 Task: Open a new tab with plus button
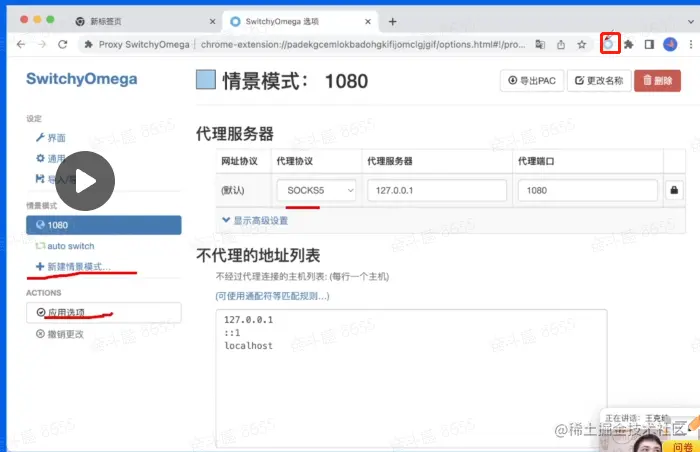coord(392,21)
